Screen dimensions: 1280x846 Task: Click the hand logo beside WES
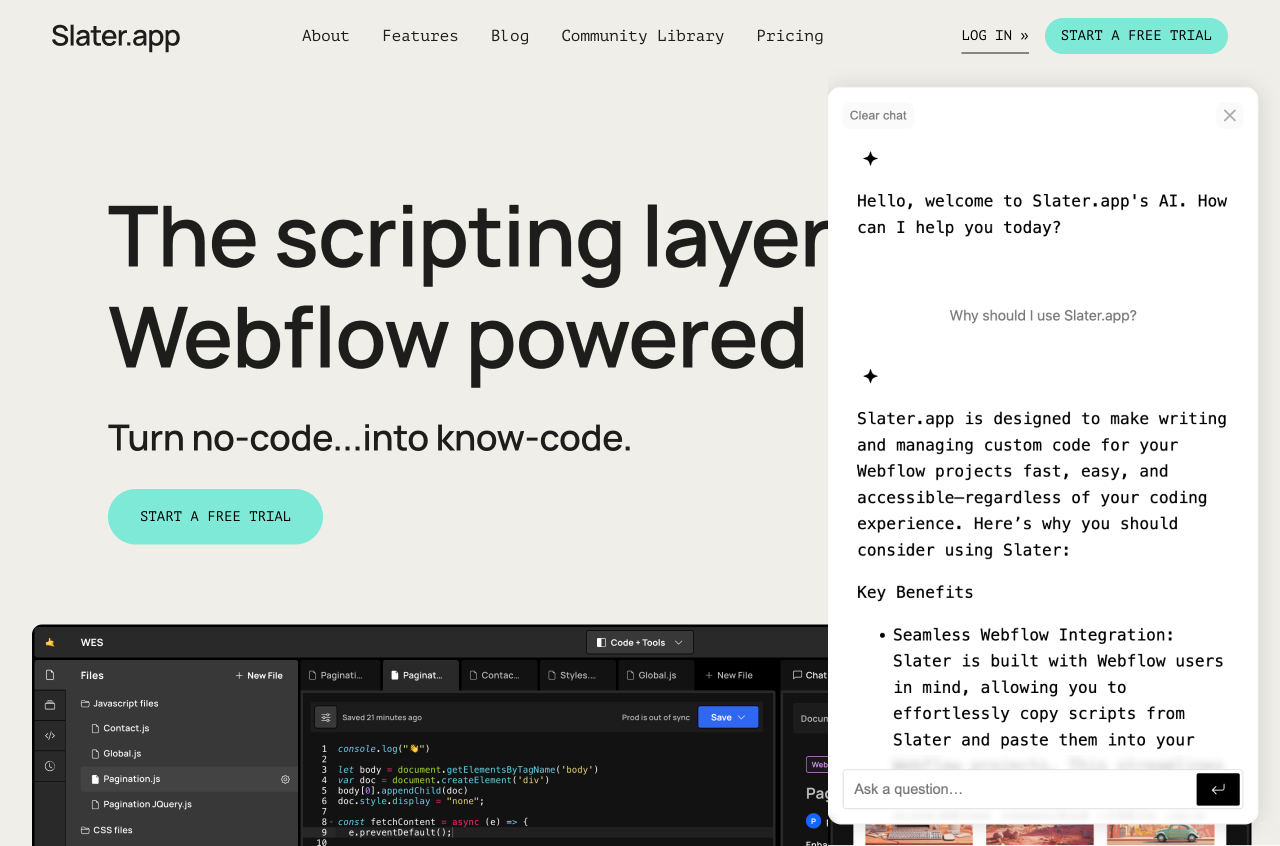[50, 642]
